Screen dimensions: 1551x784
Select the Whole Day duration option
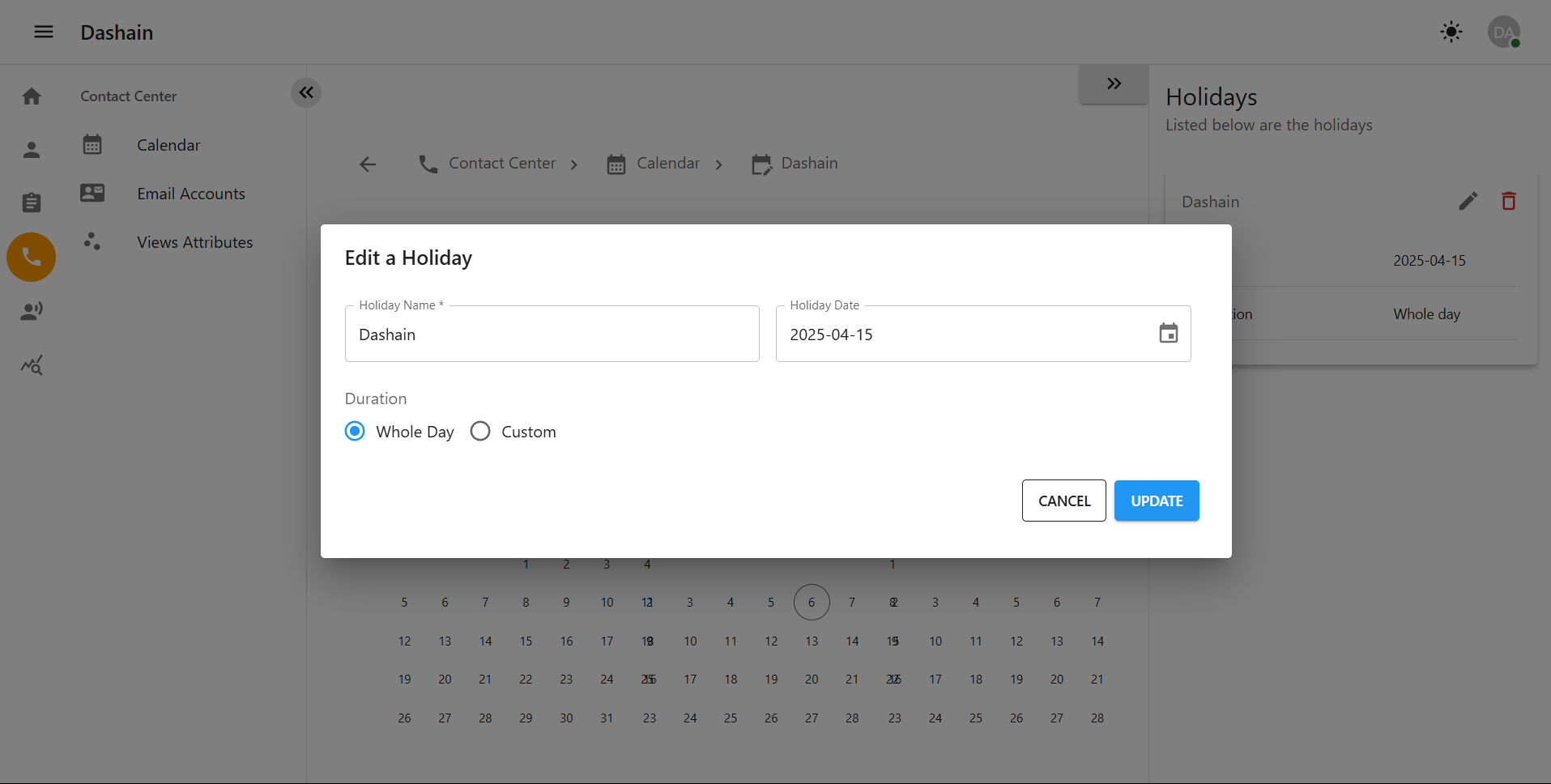tap(355, 431)
